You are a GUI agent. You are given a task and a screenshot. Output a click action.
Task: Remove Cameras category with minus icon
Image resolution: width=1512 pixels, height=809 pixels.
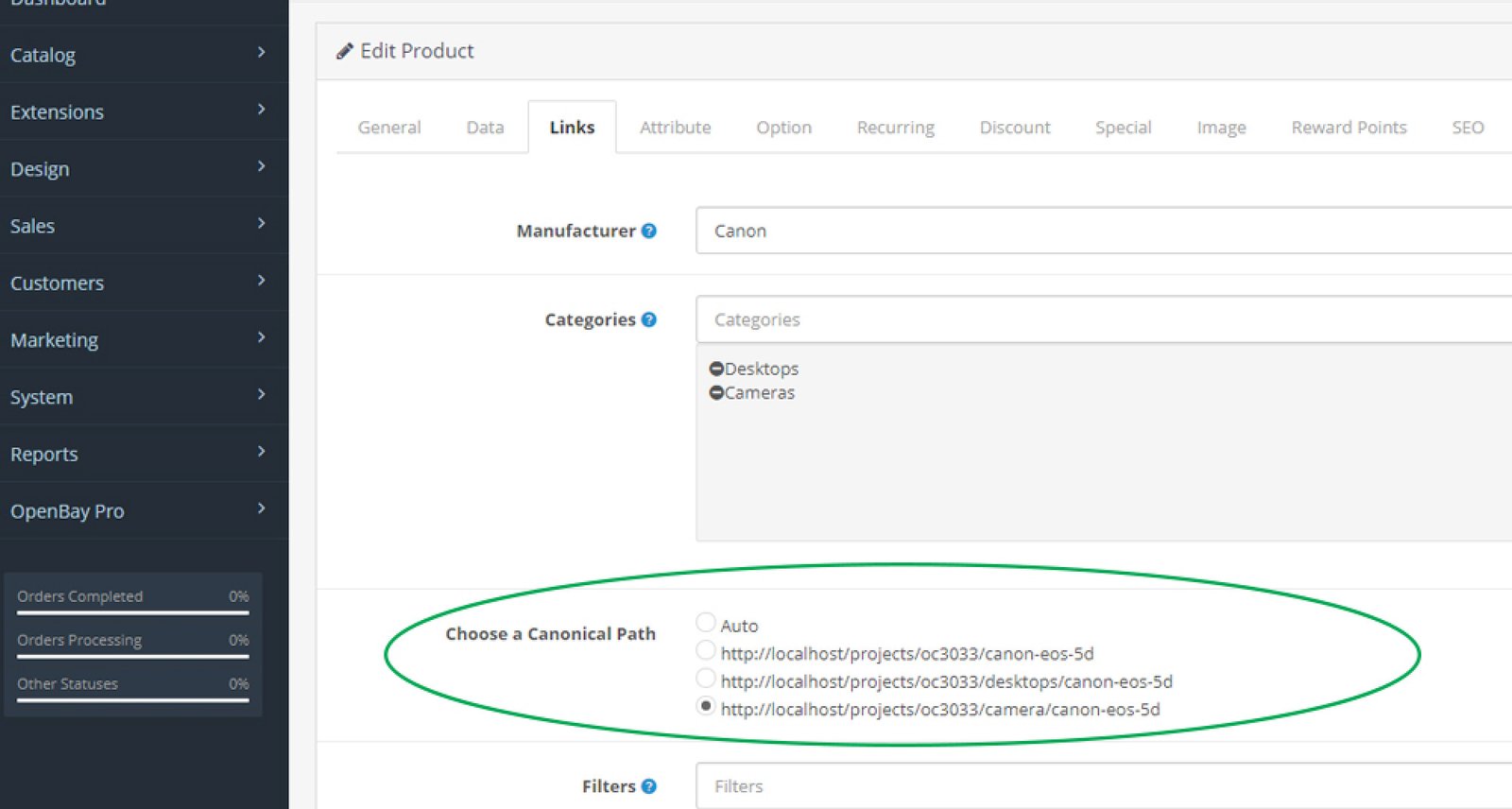pos(716,393)
